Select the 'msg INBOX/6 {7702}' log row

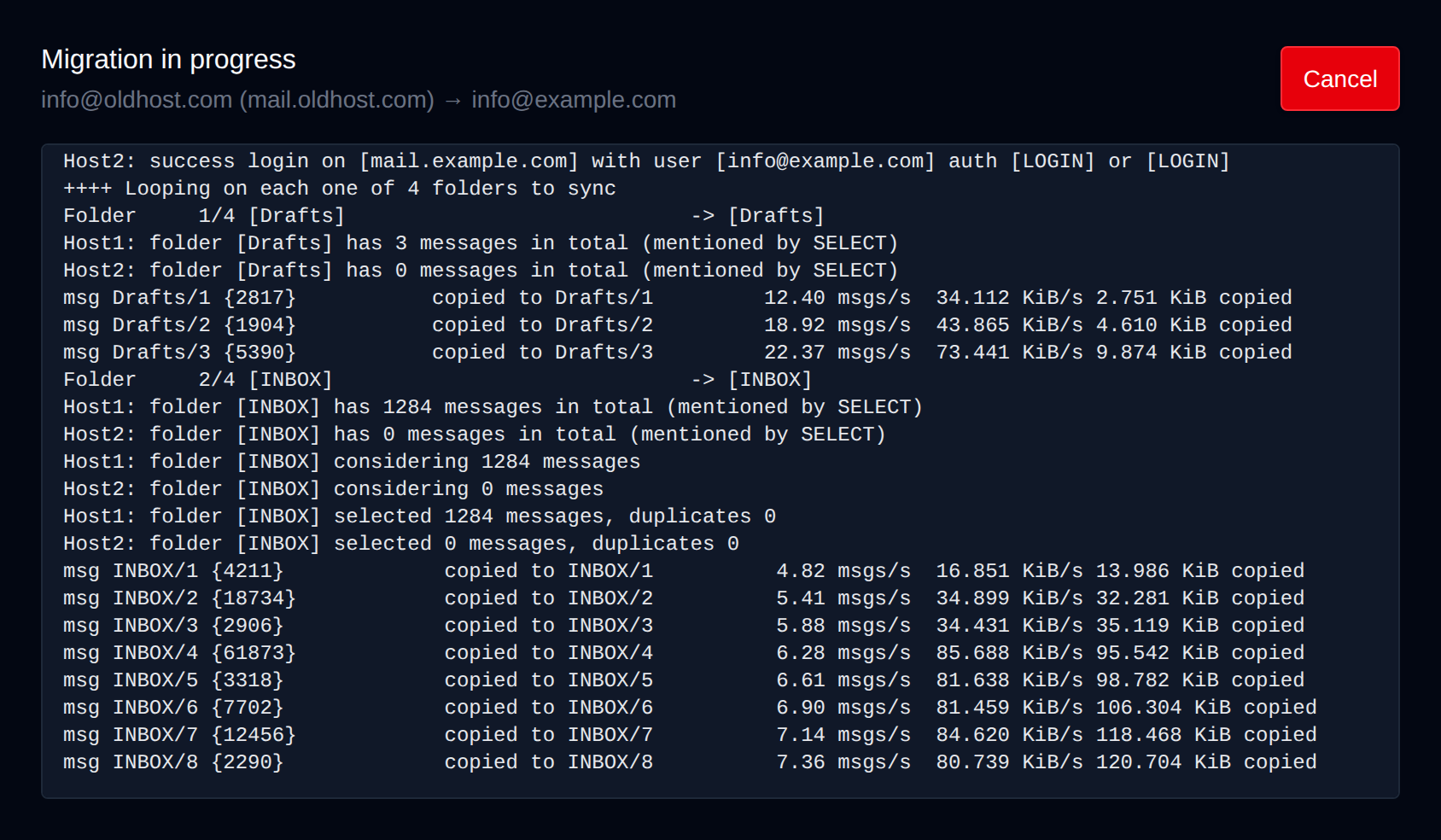[x=690, y=708]
